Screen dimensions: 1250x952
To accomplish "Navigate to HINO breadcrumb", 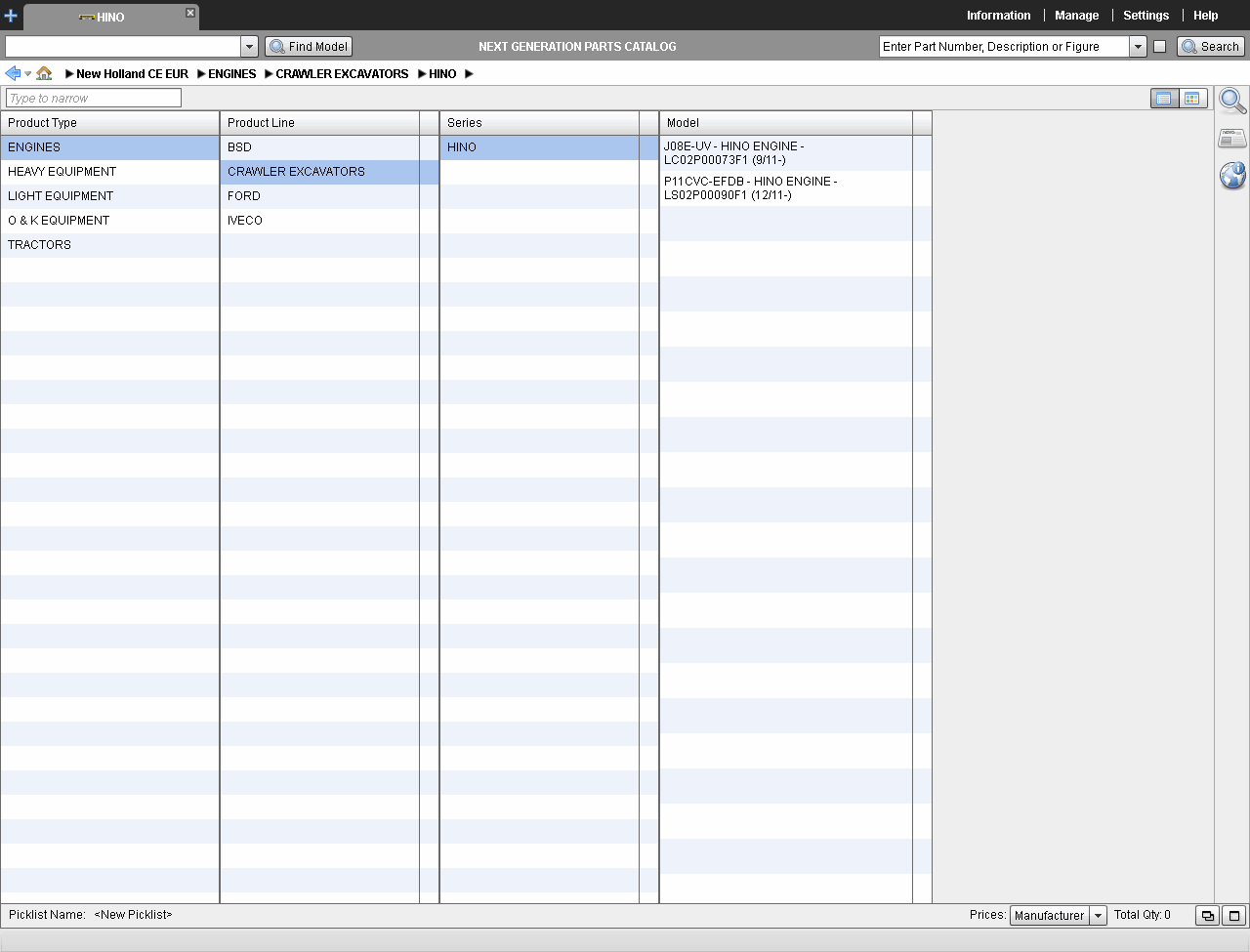I will (x=442, y=74).
